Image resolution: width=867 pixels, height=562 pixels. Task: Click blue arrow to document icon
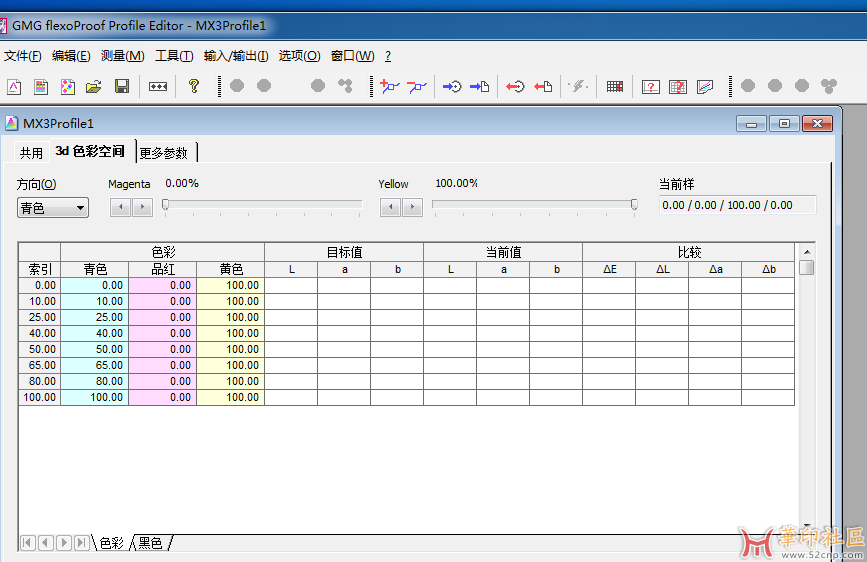tap(479, 86)
